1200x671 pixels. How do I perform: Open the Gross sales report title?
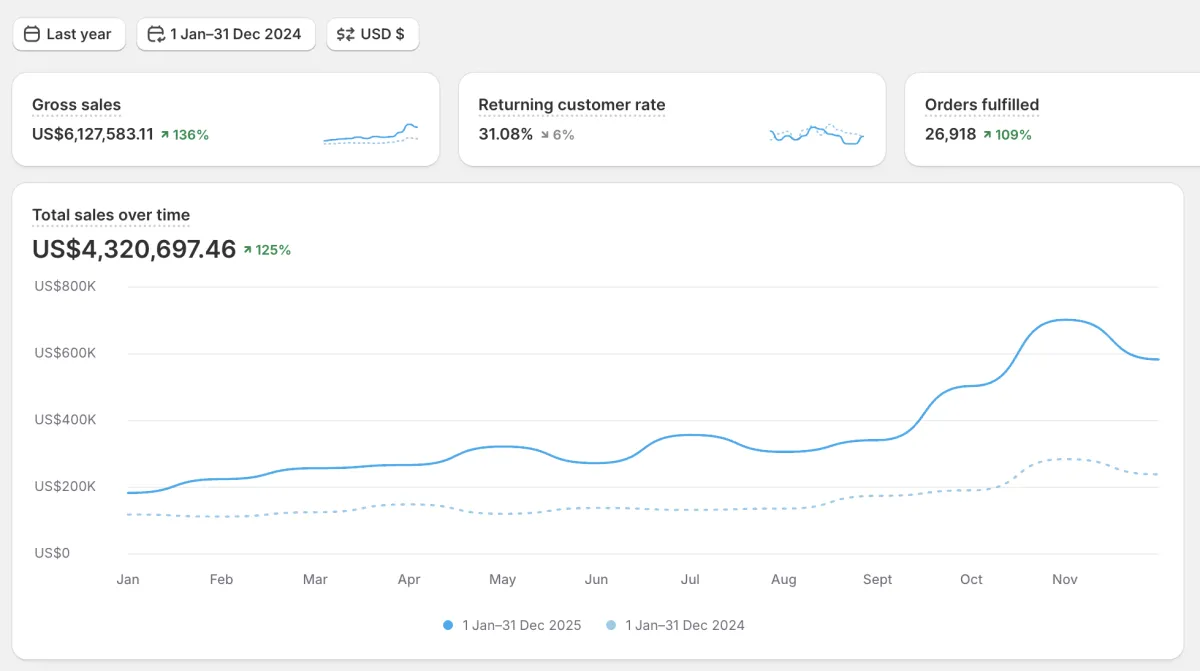coord(76,105)
